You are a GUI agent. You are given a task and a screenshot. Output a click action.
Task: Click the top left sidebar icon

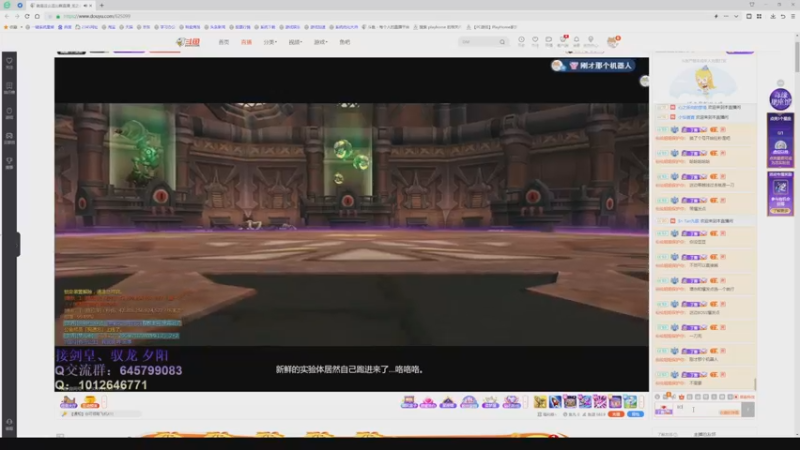[9, 63]
